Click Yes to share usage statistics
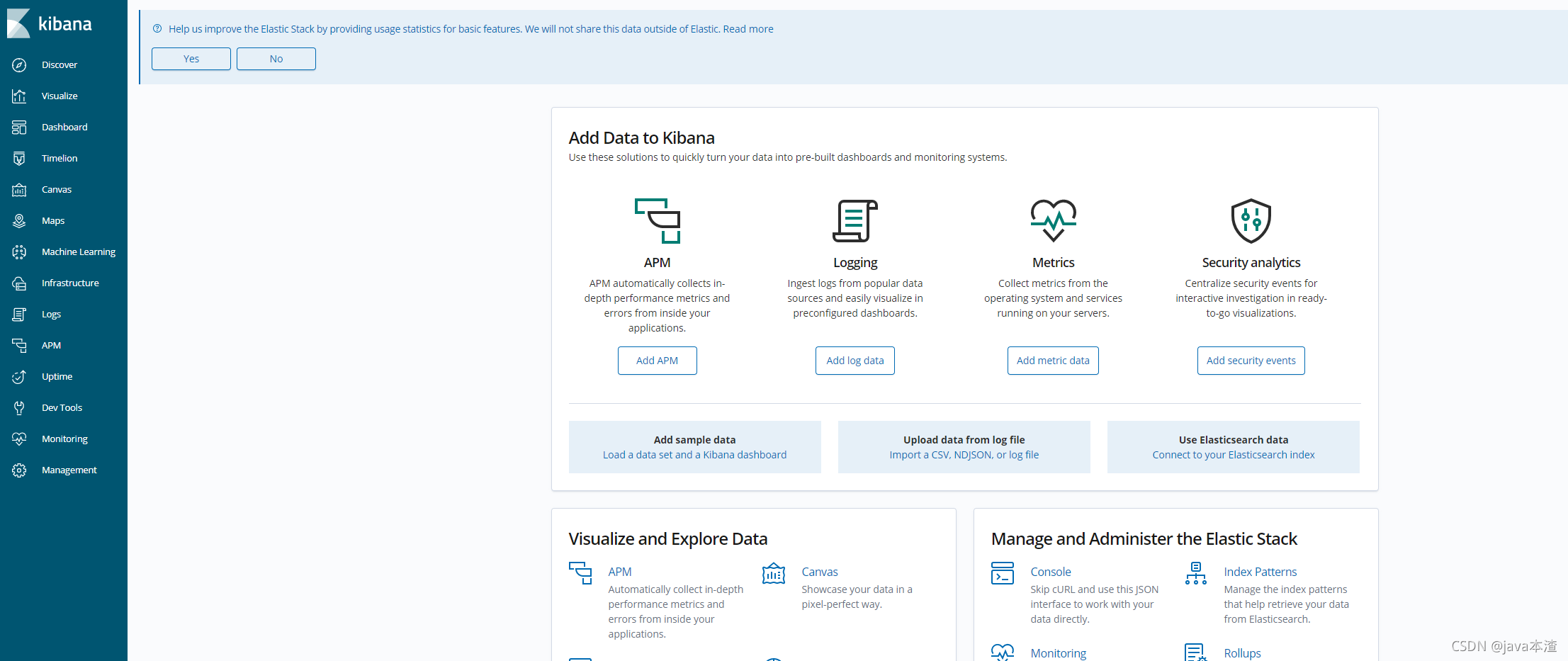Viewport: 1568px width, 661px height. (191, 59)
